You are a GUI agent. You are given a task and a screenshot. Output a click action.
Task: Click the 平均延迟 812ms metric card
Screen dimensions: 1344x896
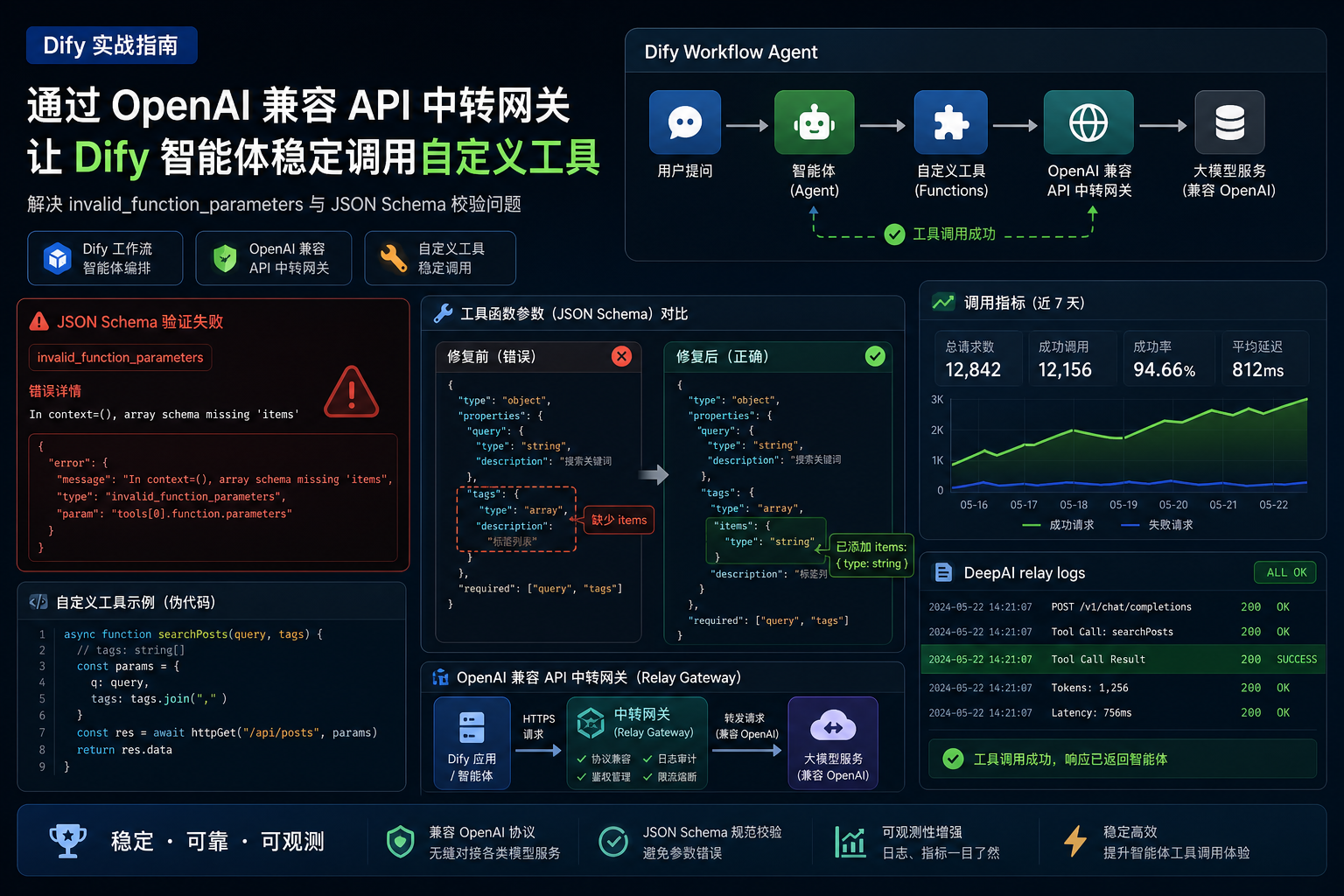1265,358
